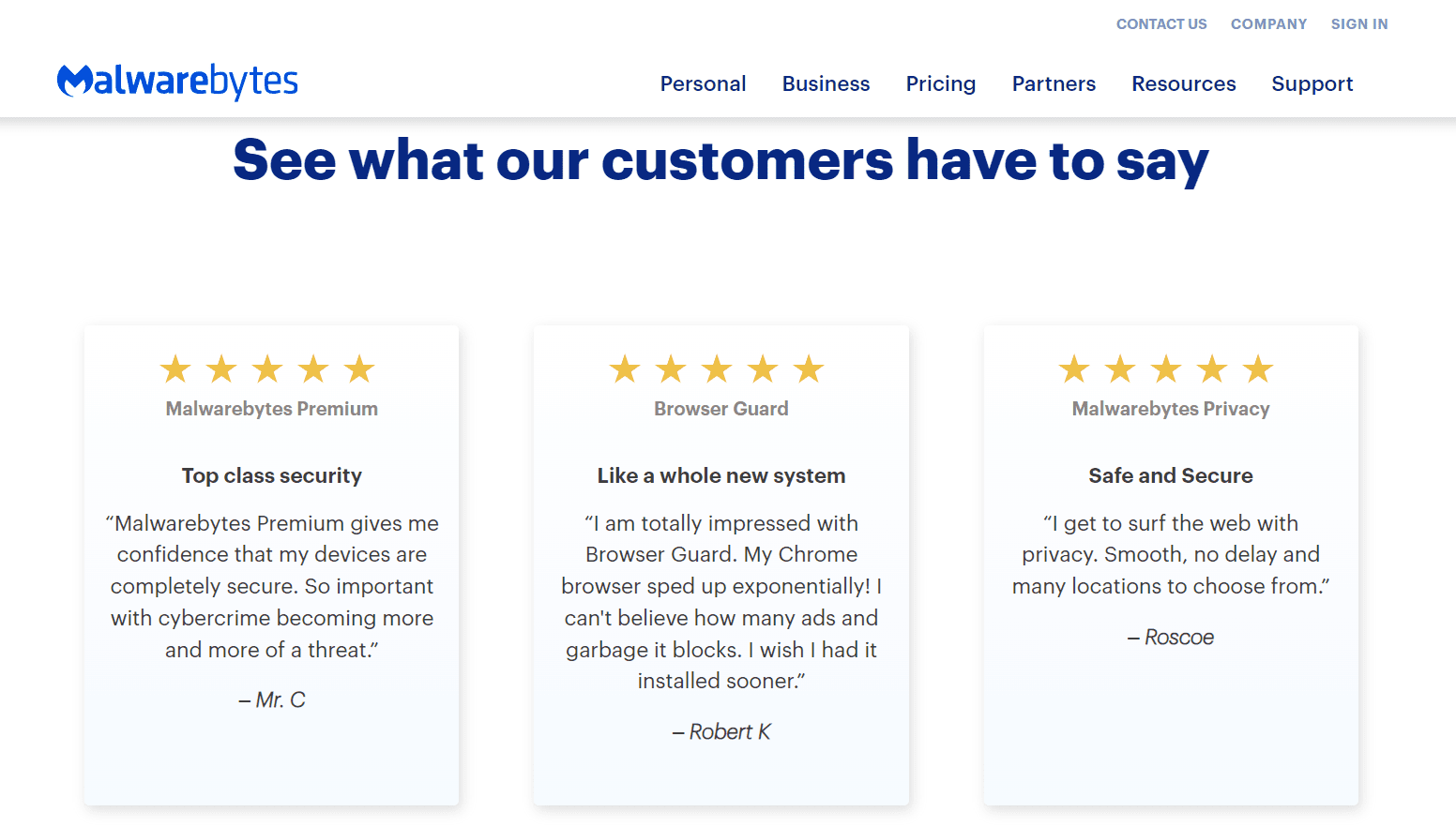Click the Malwarebytes logo
Screen dimensions: 1456x827
(x=177, y=82)
